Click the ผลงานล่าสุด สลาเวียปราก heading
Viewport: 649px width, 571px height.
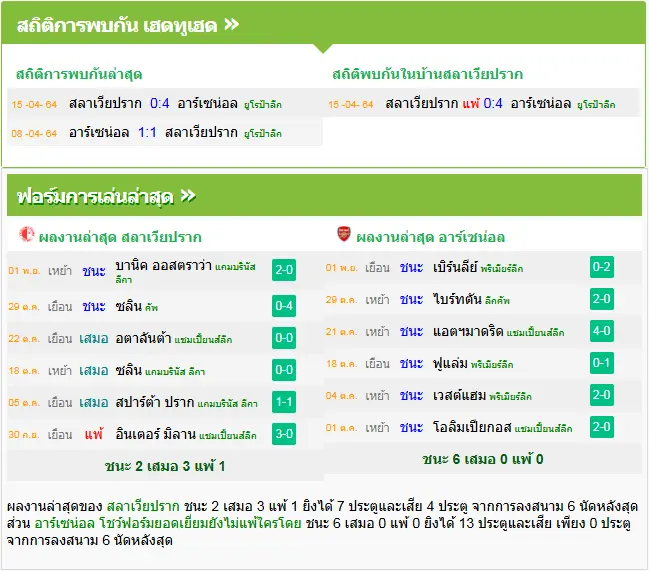(120, 237)
